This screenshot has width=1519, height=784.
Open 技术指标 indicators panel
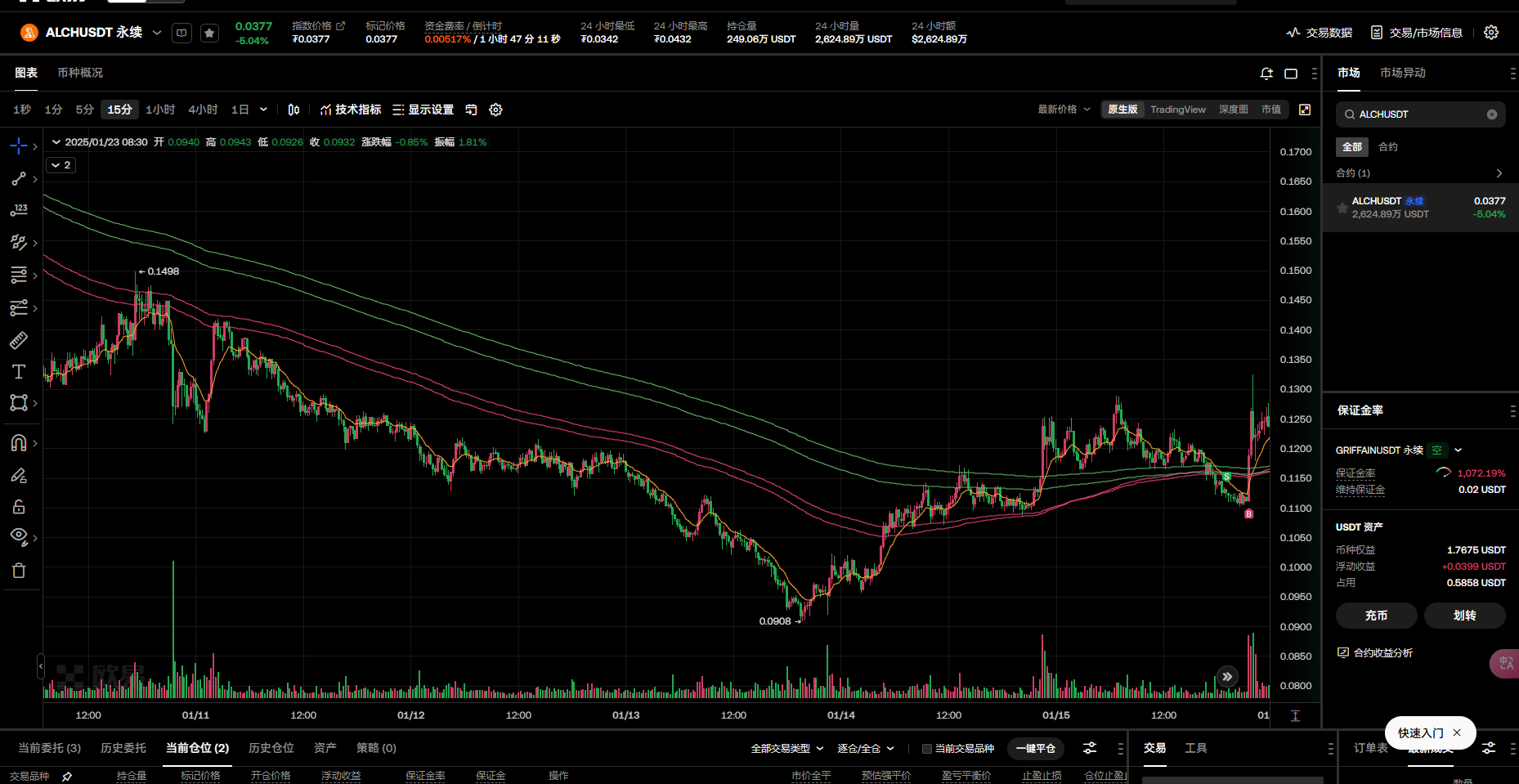(x=351, y=110)
